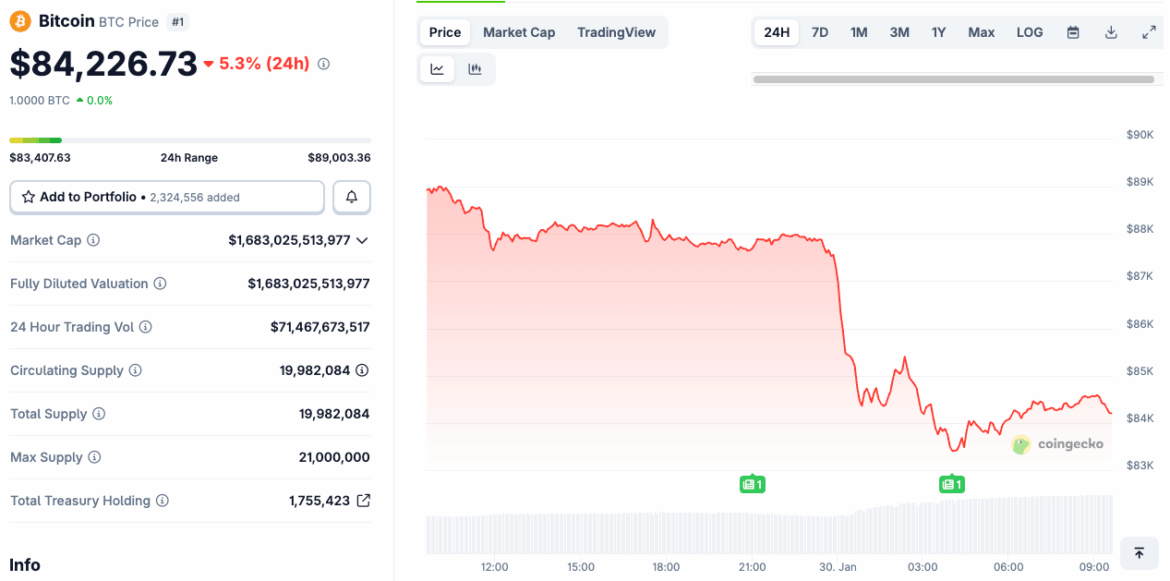This screenshot has width=1170, height=581.
Task: Expand the Market Cap row chevron
Action: (x=362, y=240)
